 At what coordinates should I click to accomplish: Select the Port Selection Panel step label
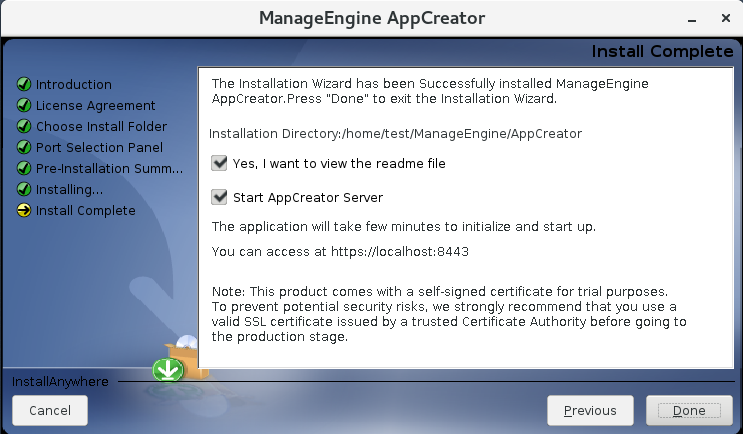99,147
